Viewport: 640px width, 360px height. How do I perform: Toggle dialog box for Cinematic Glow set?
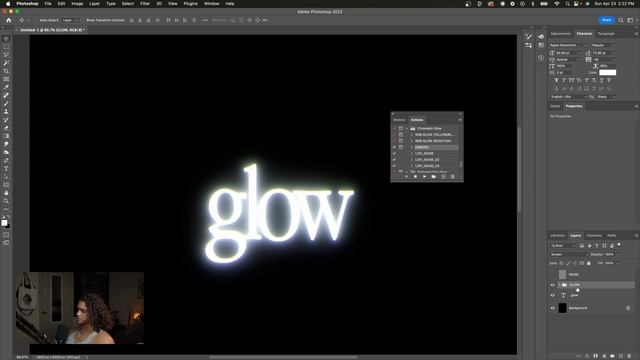401,128
